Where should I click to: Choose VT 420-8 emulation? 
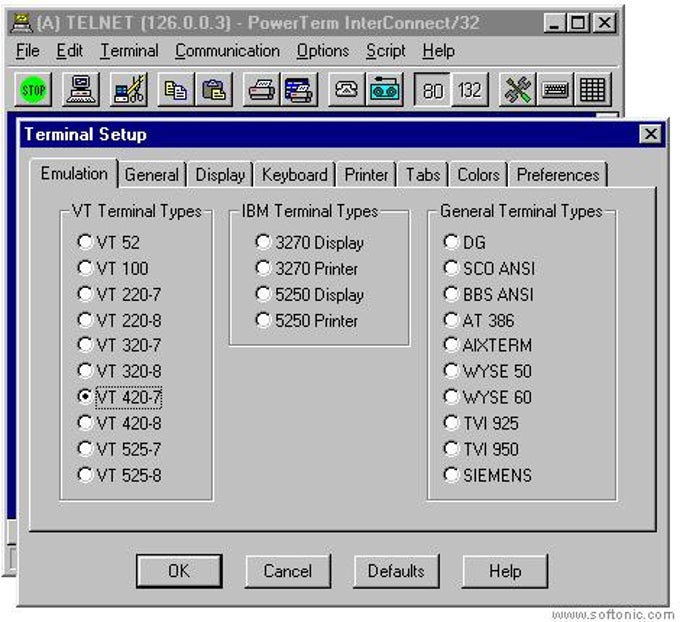85,422
